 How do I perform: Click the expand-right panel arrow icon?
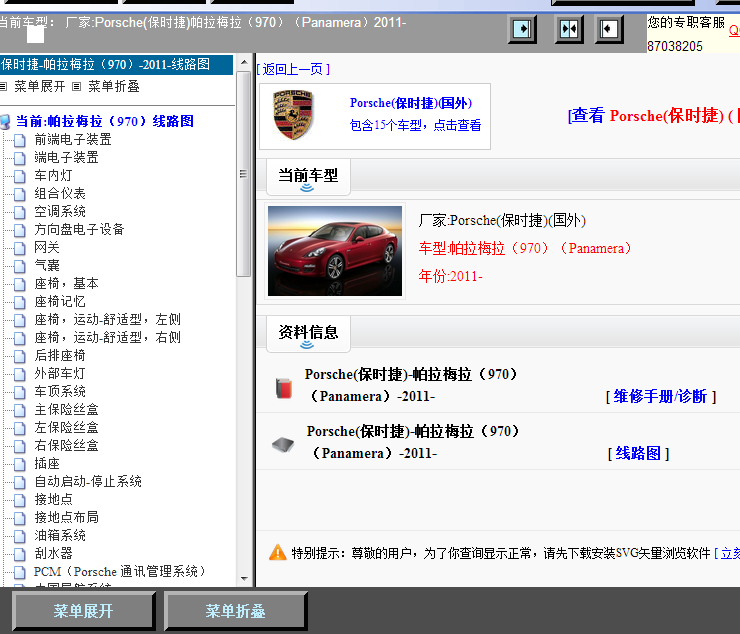(x=522, y=29)
